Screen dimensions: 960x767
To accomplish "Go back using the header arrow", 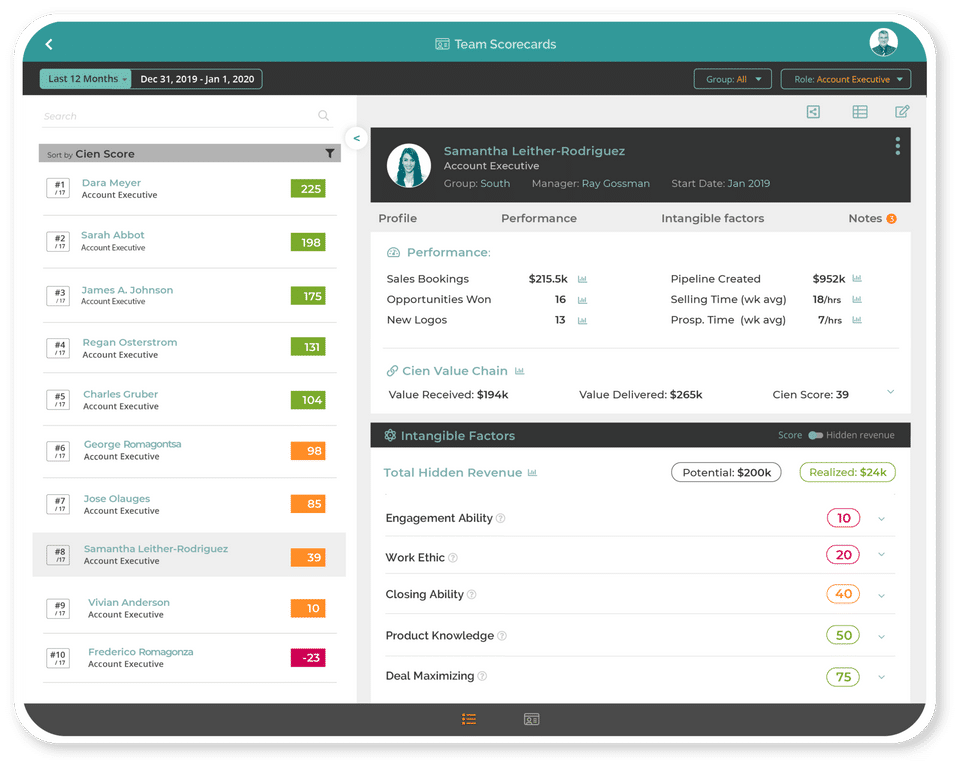I will pyautogui.click(x=49, y=44).
